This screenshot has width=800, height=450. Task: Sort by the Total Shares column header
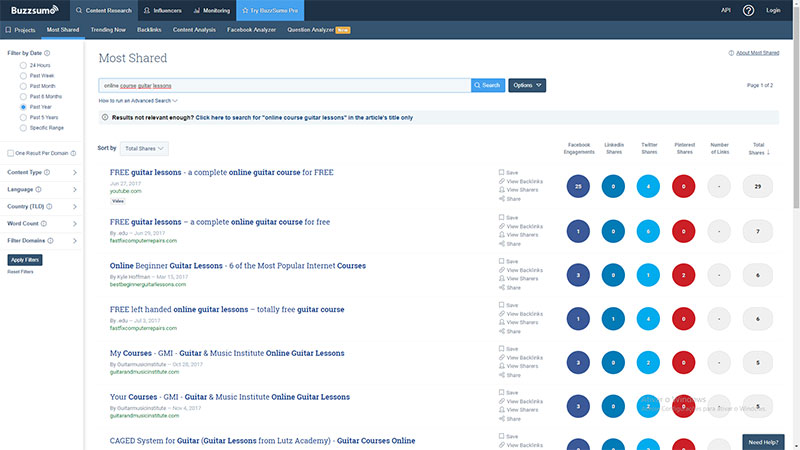click(x=759, y=148)
